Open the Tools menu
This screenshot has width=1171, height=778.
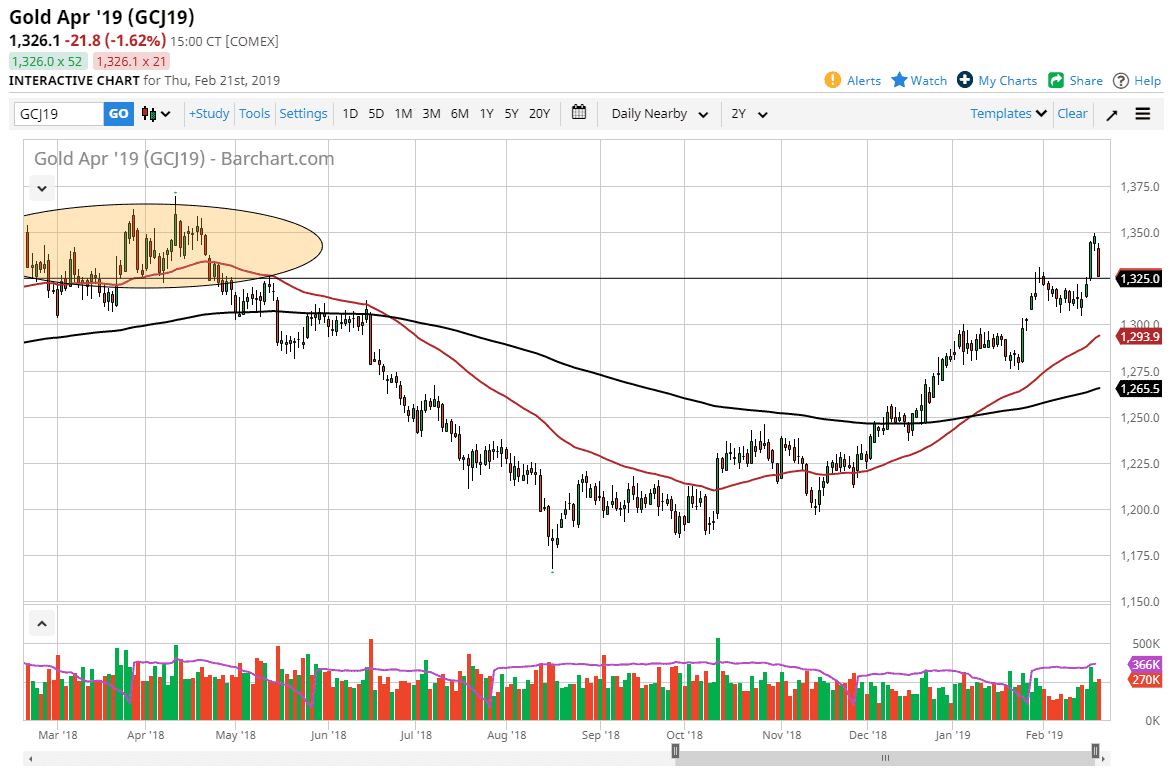[254, 113]
